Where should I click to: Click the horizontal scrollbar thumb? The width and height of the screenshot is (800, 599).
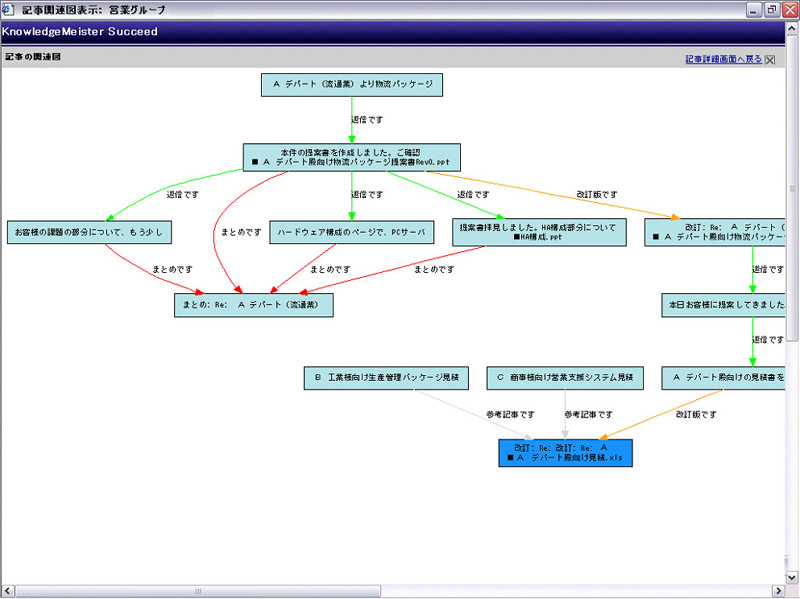click(x=198, y=591)
